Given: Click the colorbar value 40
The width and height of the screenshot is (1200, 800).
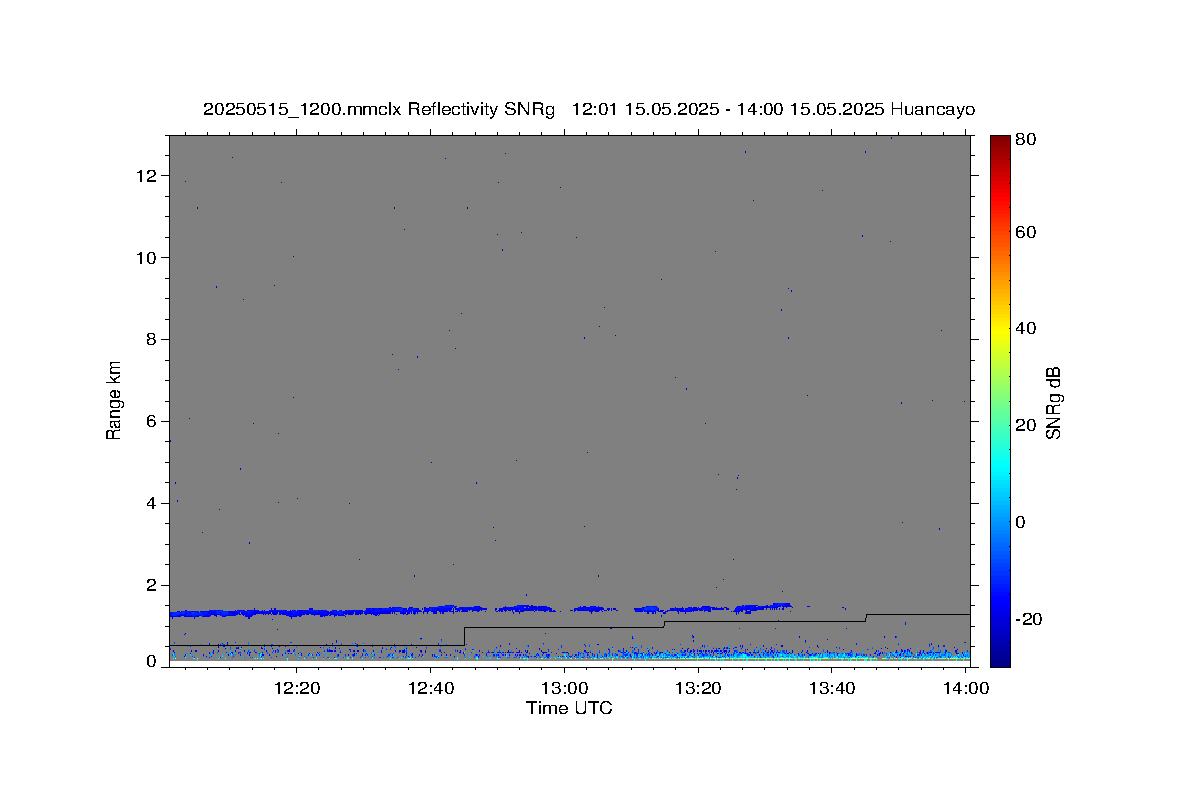Looking at the screenshot, I should (1025, 328).
